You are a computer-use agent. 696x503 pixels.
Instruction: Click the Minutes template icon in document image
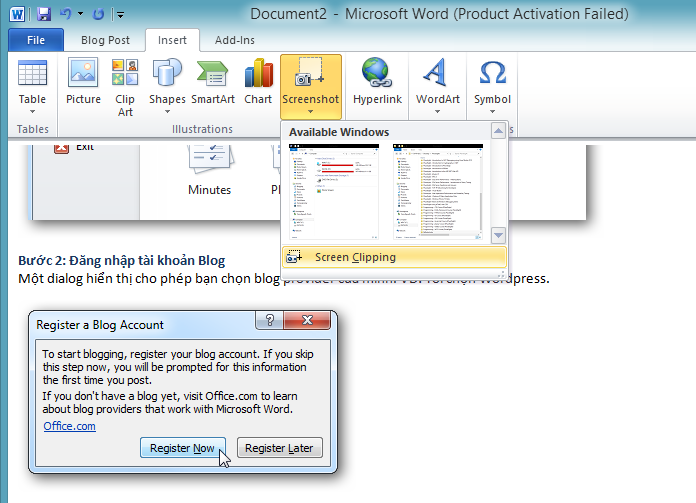pyautogui.click(x=210, y=159)
